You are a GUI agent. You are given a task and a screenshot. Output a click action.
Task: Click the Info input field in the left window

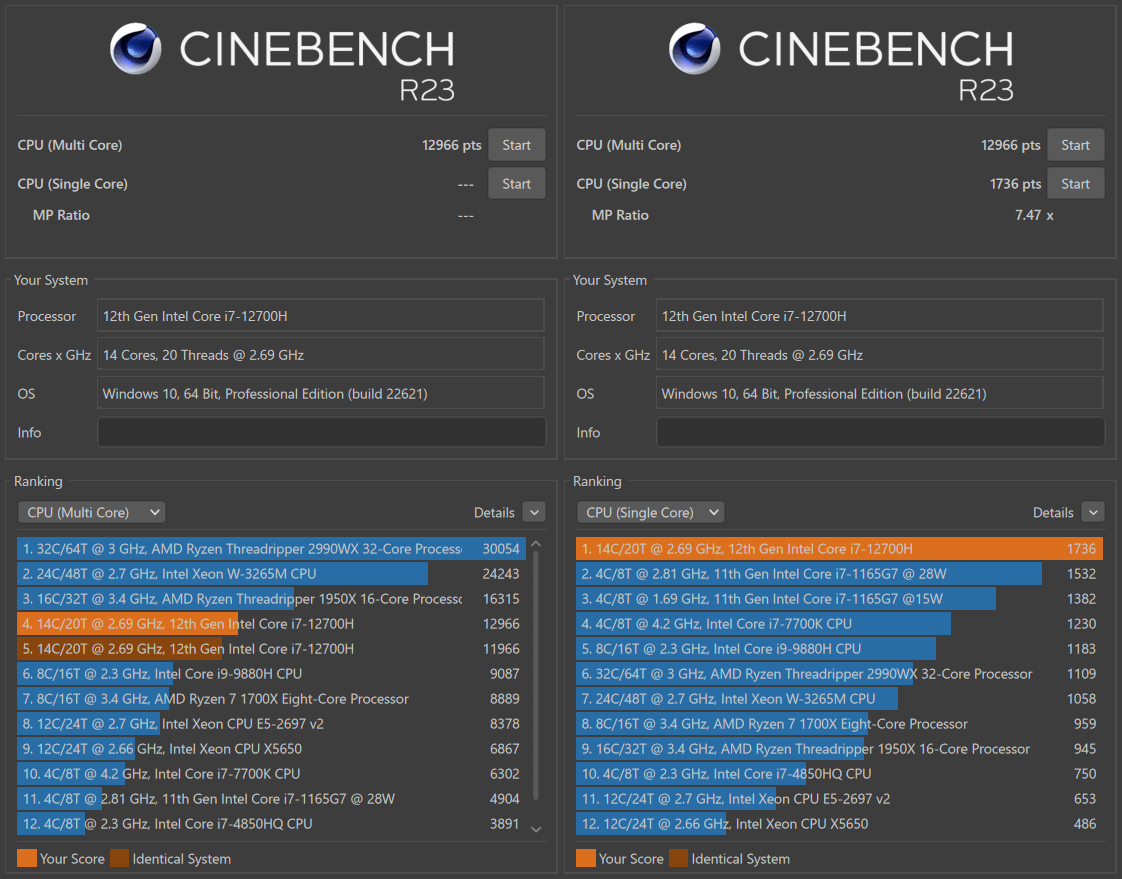(321, 432)
